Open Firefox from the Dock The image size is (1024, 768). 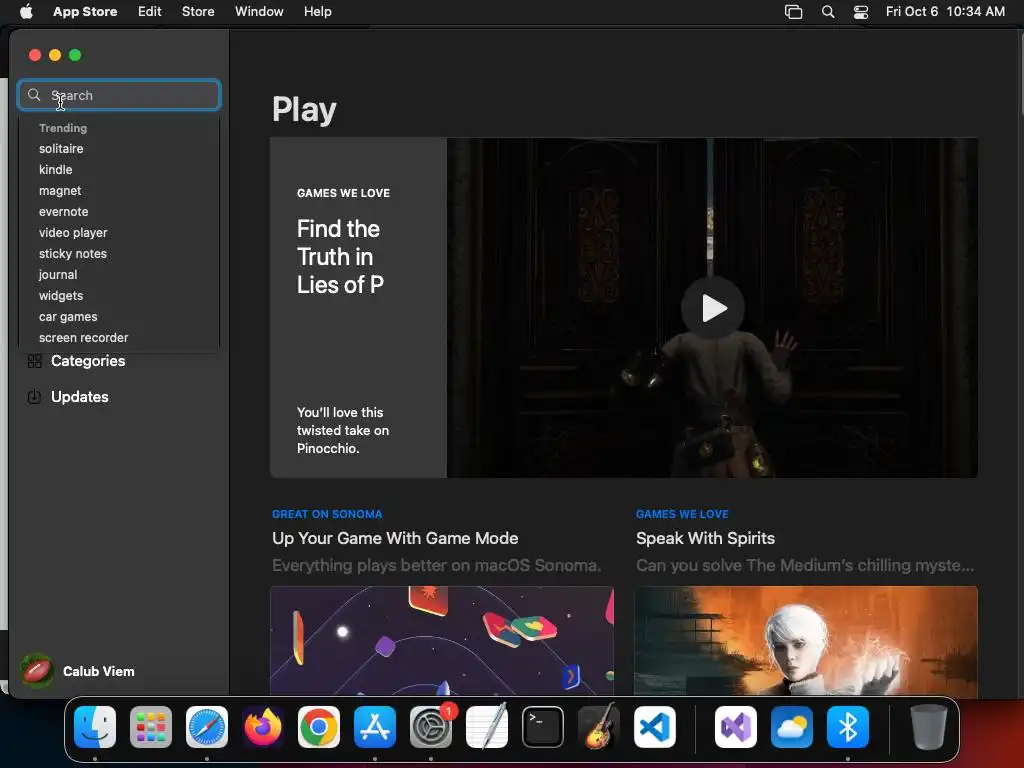coord(263,727)
